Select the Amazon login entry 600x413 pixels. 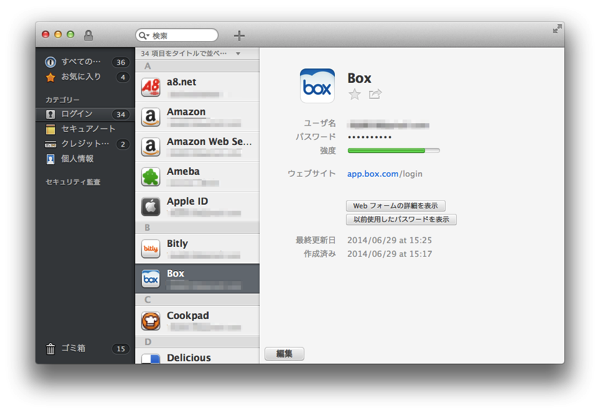pyautogui.click(x=197, y=117)
